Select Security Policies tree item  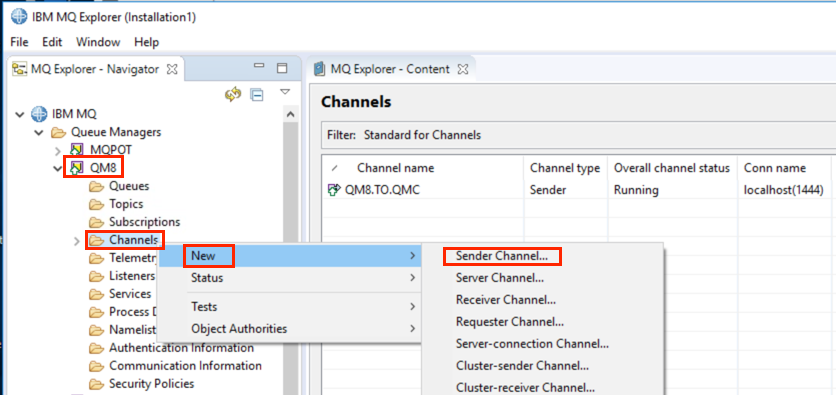(x=151, y=383)
